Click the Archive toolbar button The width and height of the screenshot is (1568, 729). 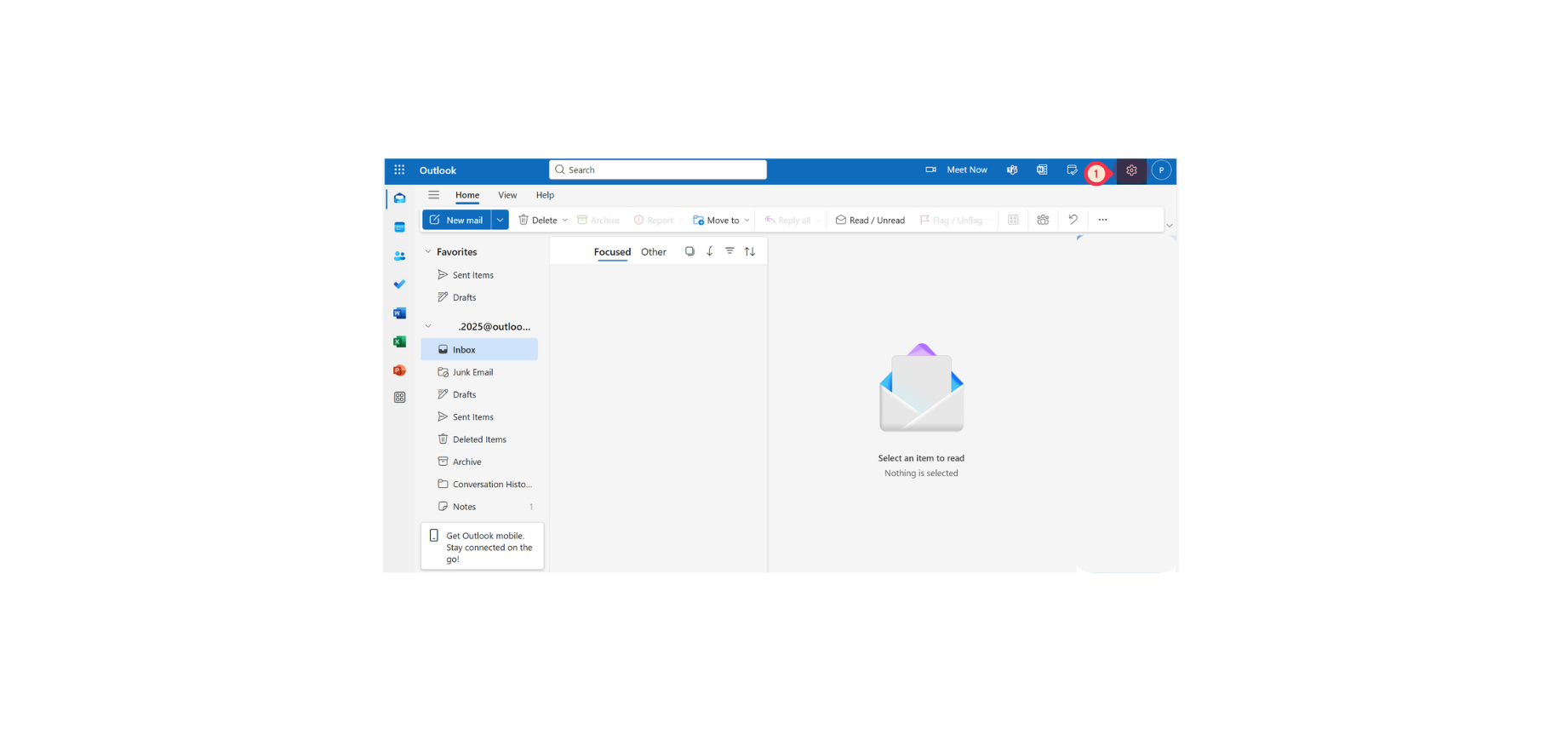(598, 220)
